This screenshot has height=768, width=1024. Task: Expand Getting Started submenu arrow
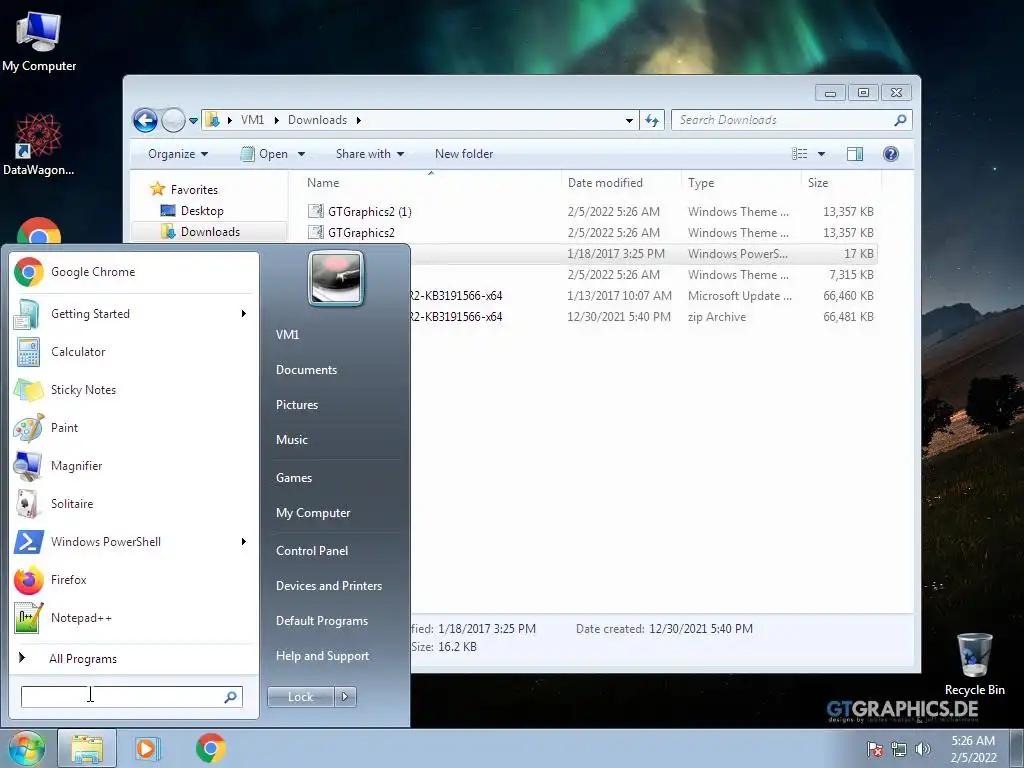coord(244,313)
